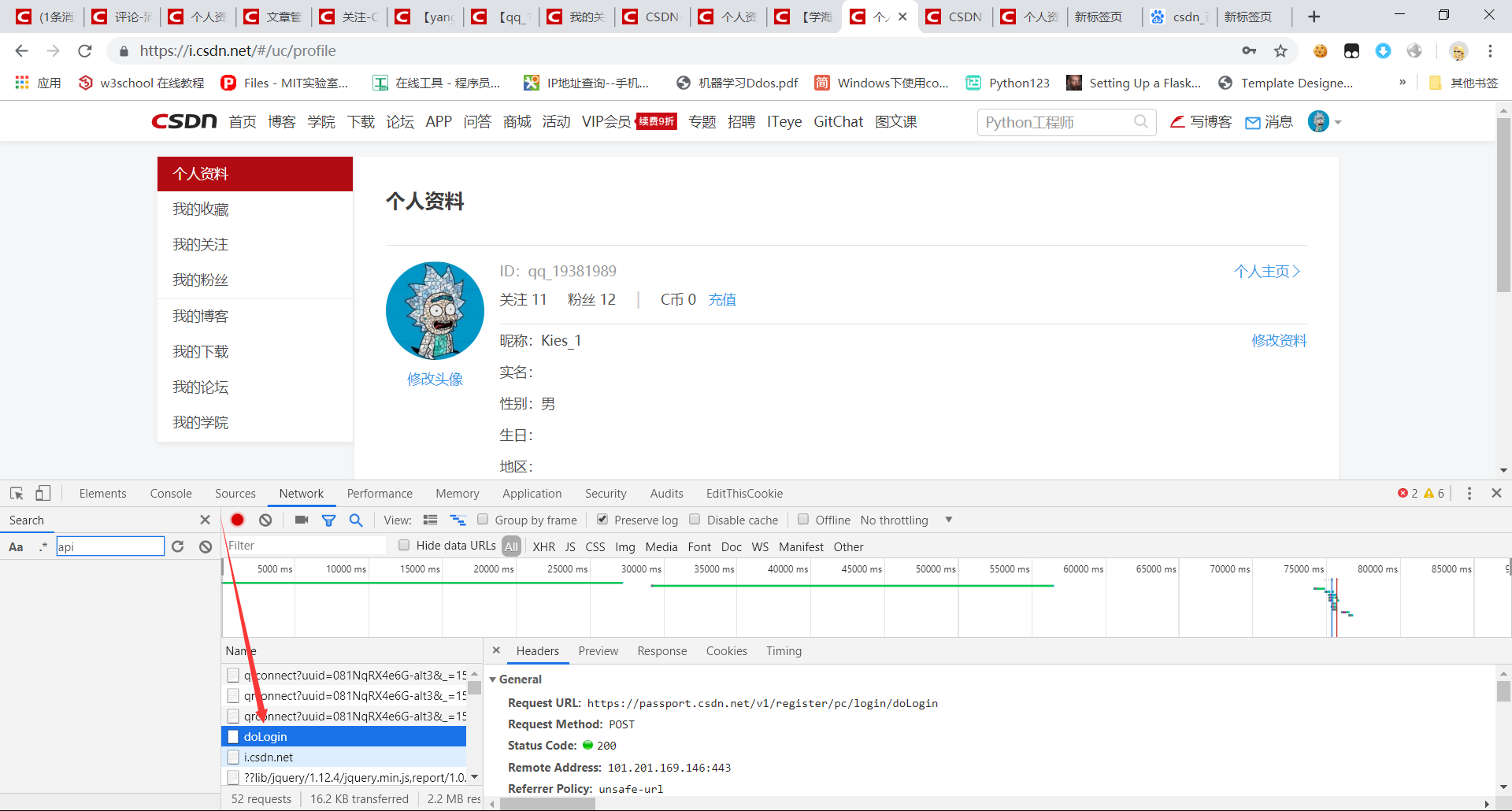Click the capture screenshots camera icon
The height and width of the screenshot is (811, 1512).
[301, 520]
